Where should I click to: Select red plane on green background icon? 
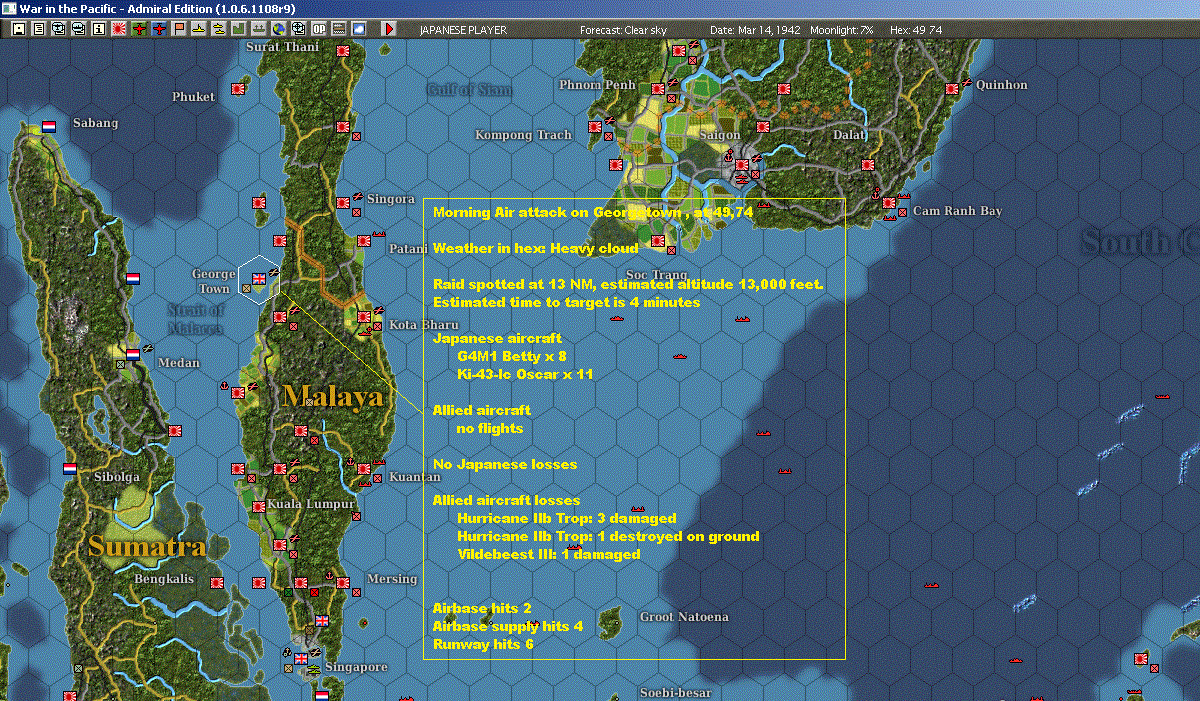(138, 29)
